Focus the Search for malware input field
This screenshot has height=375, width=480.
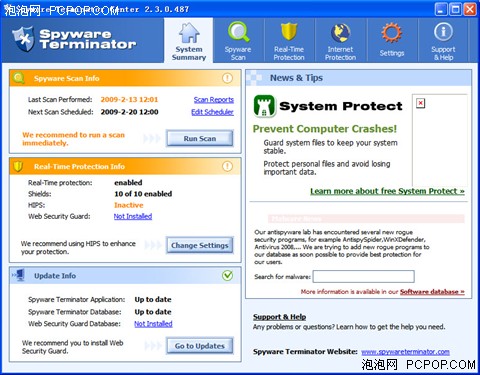coord(364,276)
